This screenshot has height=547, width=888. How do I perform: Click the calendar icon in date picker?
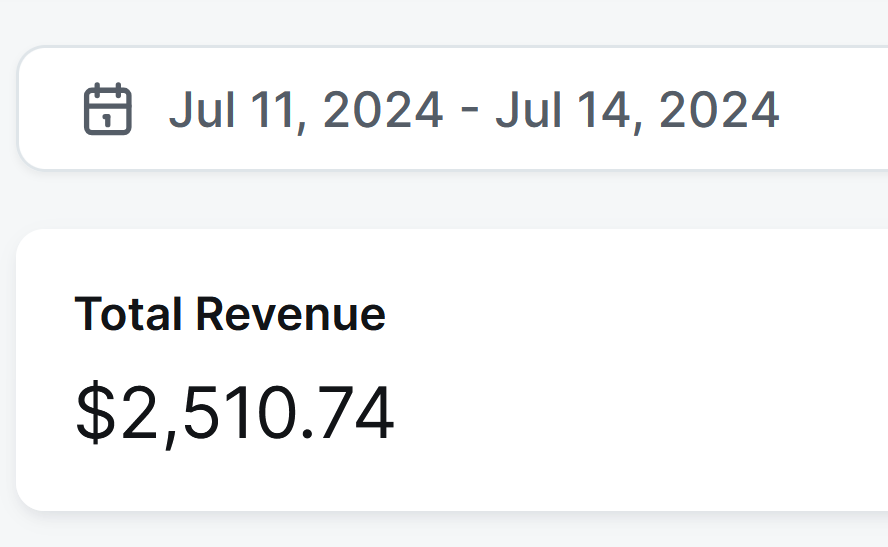coord(108,109)
